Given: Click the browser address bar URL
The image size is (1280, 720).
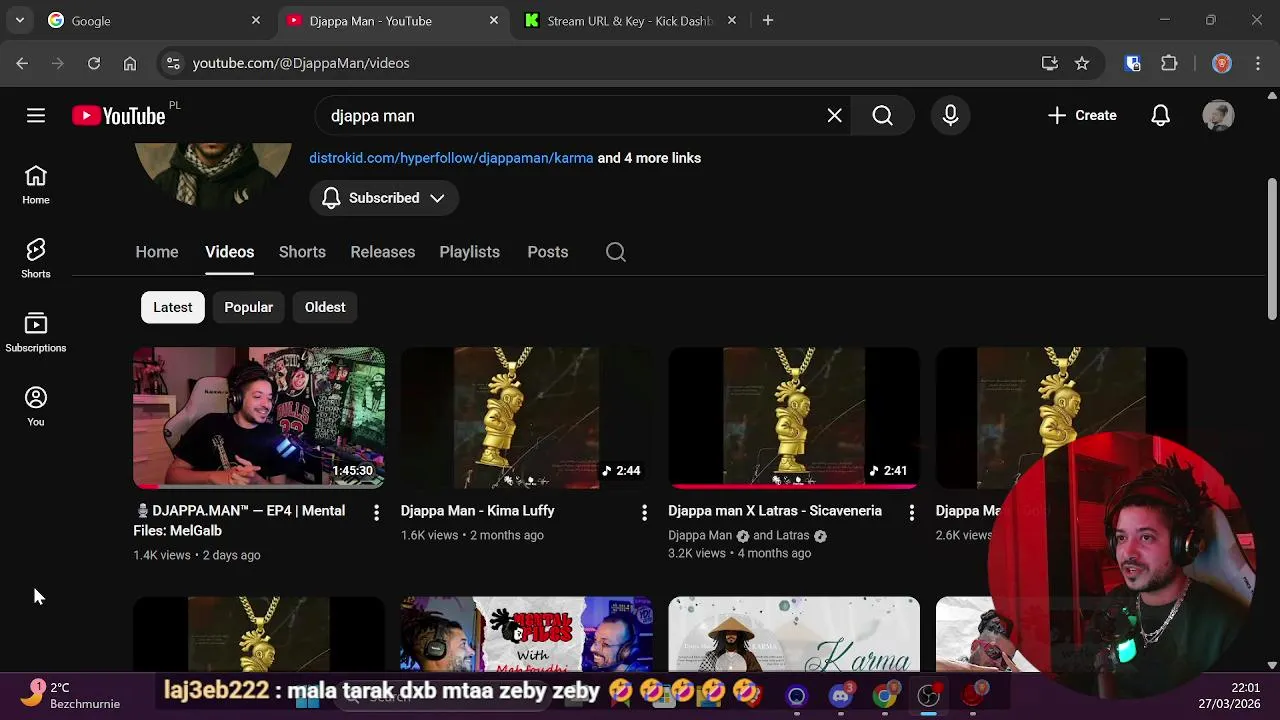Looking at the screenshot, I should [x=301, y=63].
